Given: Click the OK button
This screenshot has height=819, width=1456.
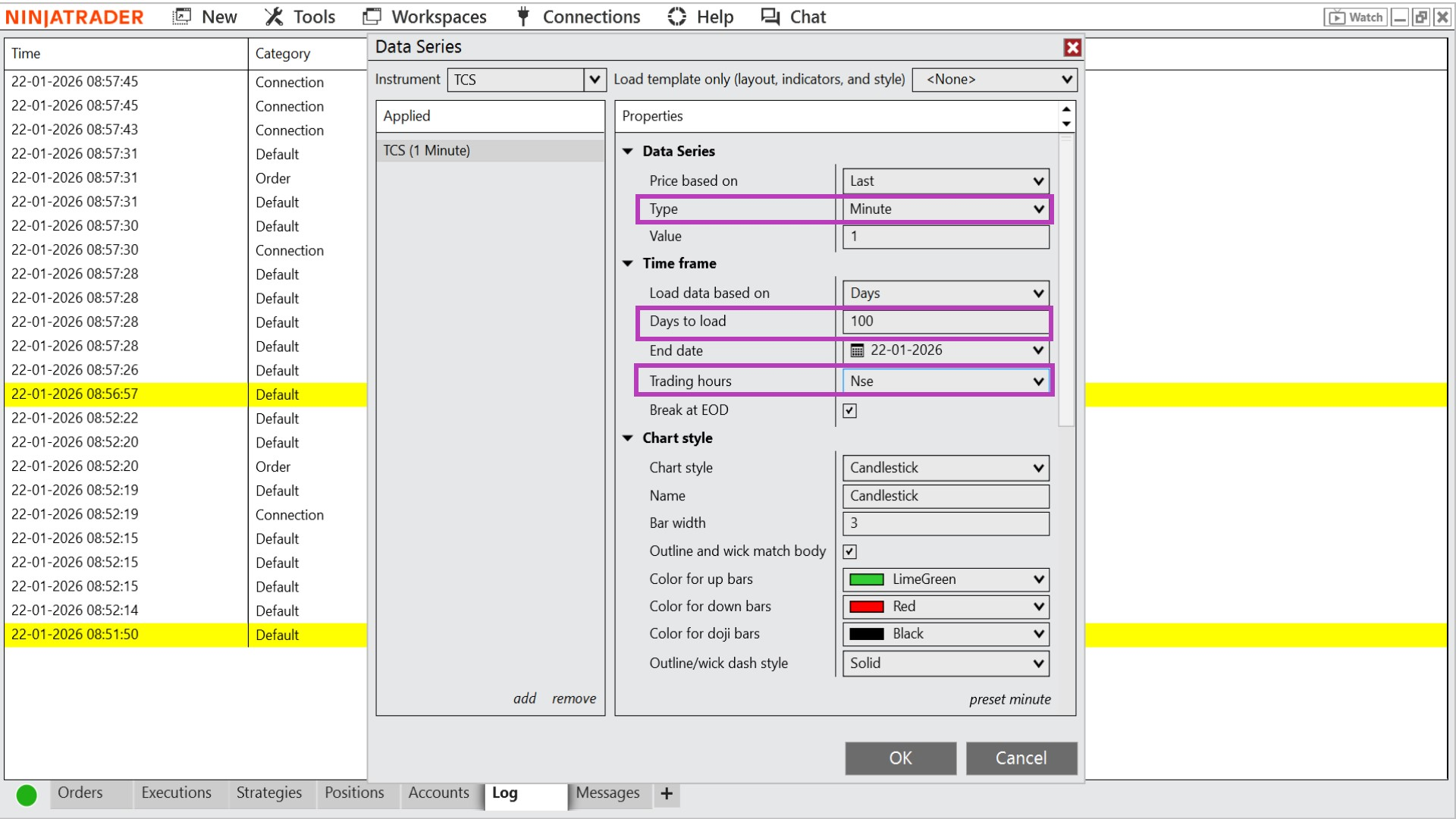Looking at the screenshot, I should pos(901,758).
